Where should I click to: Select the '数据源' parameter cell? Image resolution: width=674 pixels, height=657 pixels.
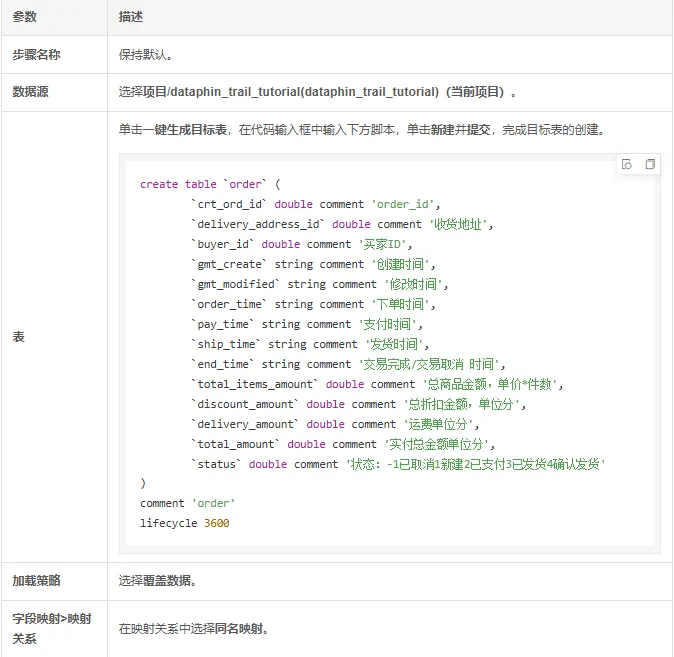pos(54,92)
